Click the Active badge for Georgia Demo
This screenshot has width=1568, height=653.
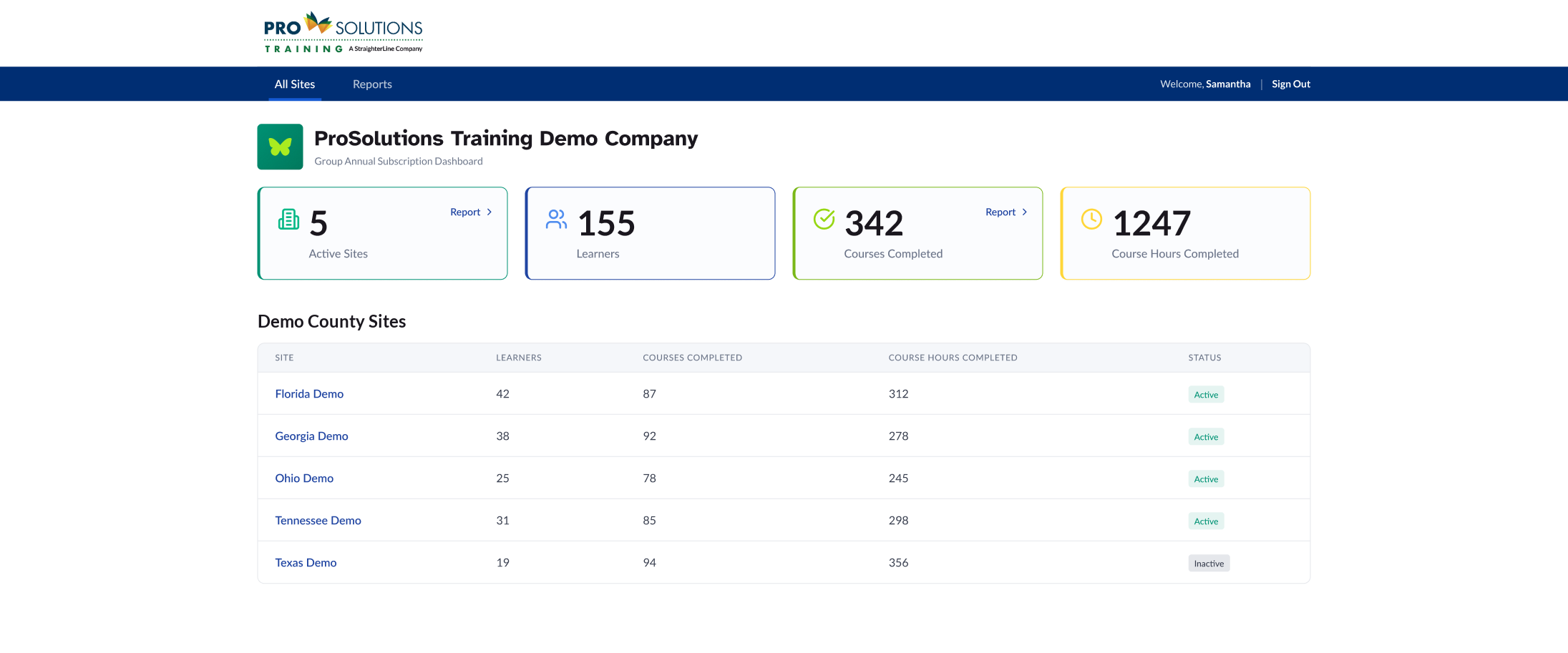click(x=1206, y=437)
